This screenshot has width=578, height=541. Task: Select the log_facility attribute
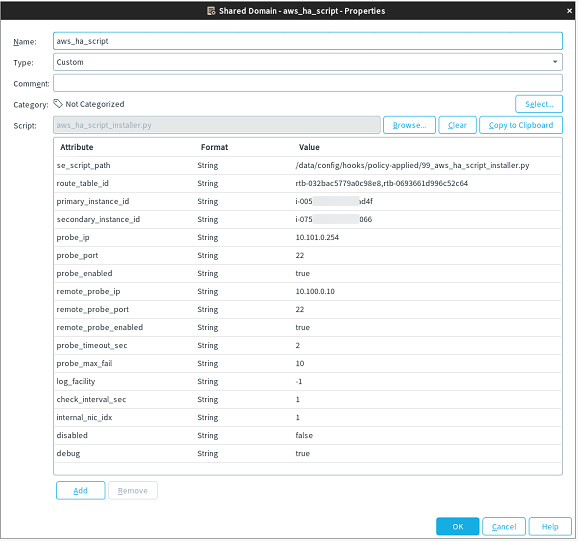point(308,382)
